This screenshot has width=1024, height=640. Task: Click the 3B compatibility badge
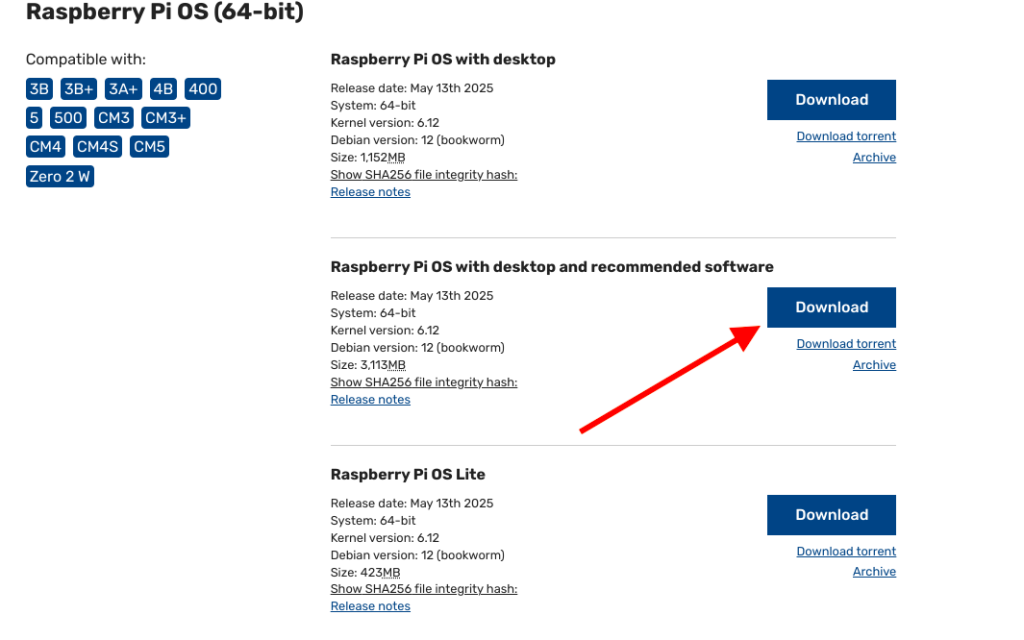tap(39, 89)
